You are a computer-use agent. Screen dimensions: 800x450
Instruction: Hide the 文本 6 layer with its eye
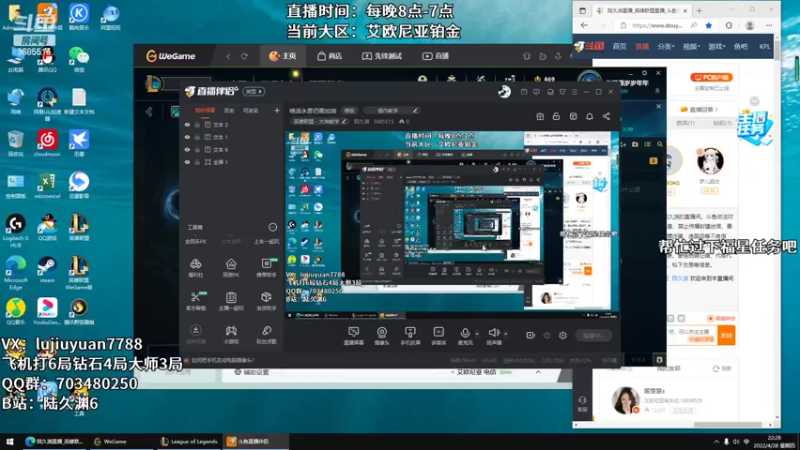coord(187,149)
